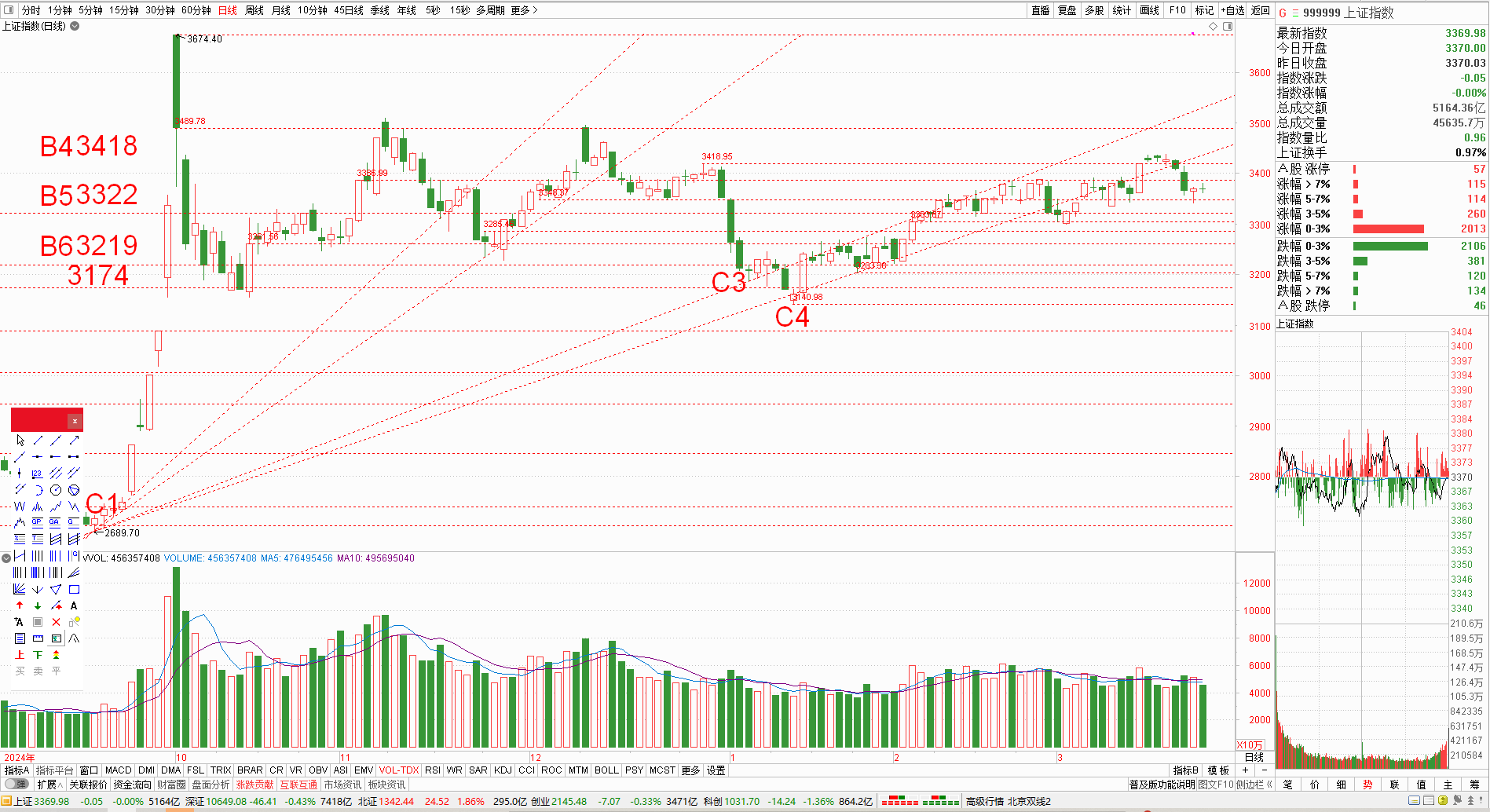Choose the text annotation 'A' tool
1490x812 pixels.
74,606
